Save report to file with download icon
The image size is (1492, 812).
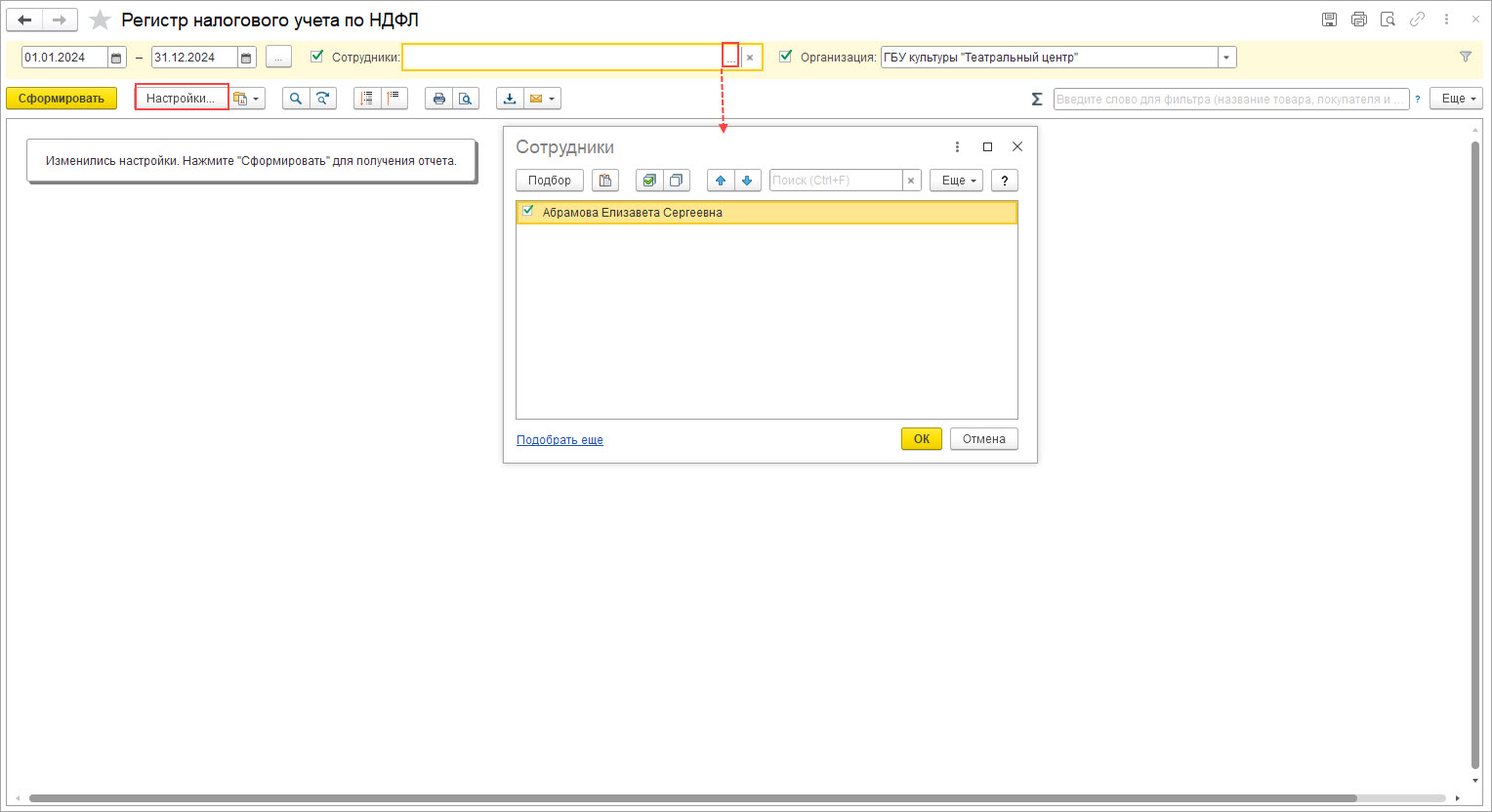[510, 99]
